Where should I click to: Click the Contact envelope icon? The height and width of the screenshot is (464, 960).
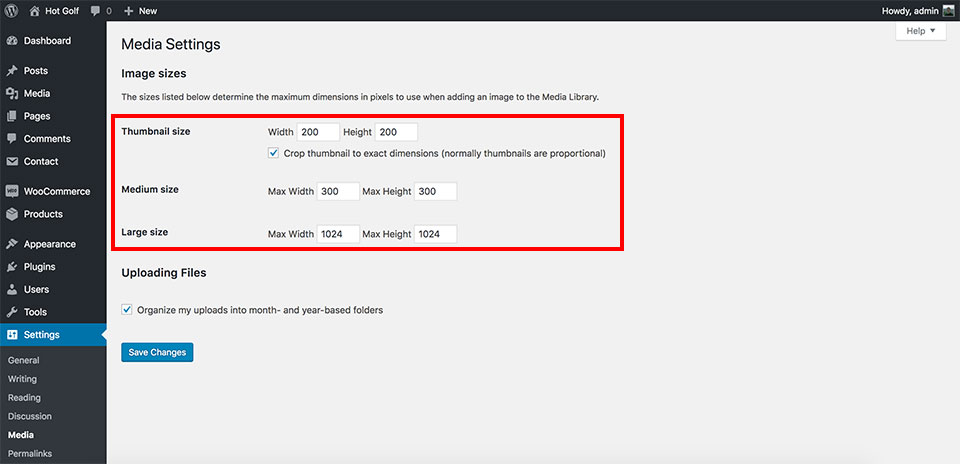click(12, 162)
